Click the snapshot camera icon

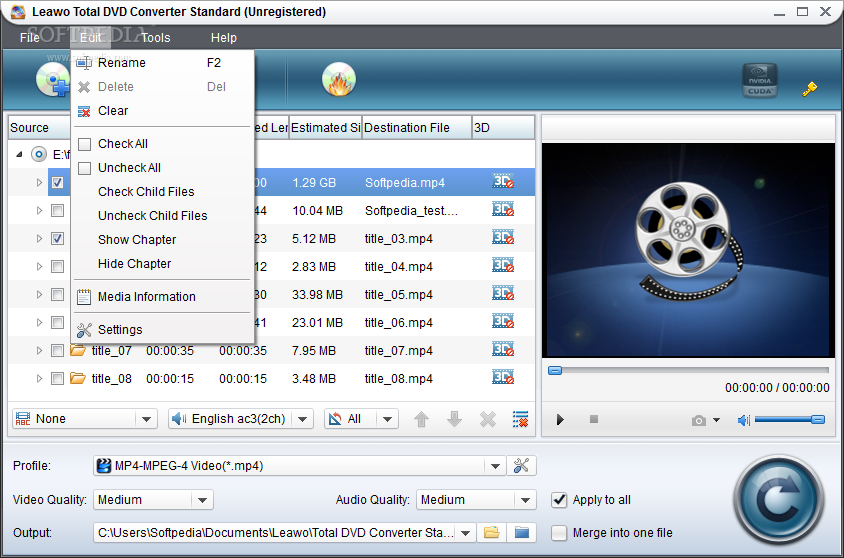[x=699, y=420]
